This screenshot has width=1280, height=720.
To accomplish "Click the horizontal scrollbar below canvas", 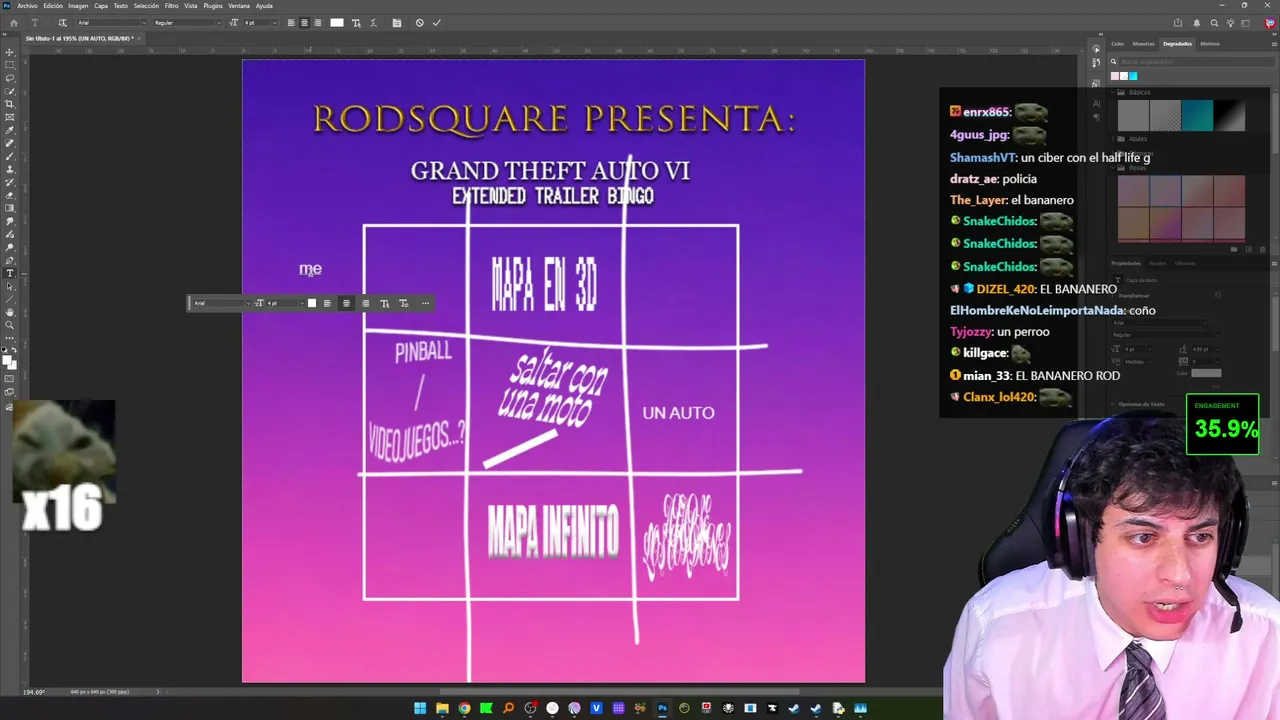I will tap(620, 691).
